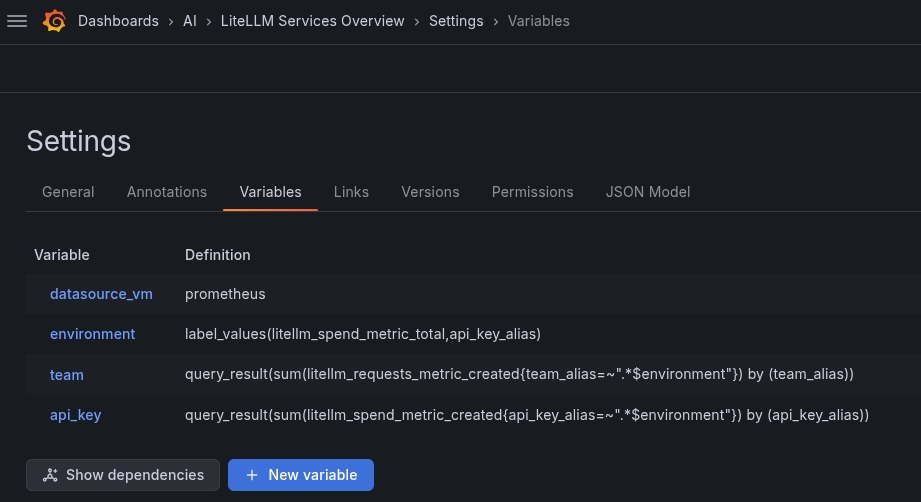Screen dimensions: 921x502
Task: Edit the team variable
Action: (66, 375)
